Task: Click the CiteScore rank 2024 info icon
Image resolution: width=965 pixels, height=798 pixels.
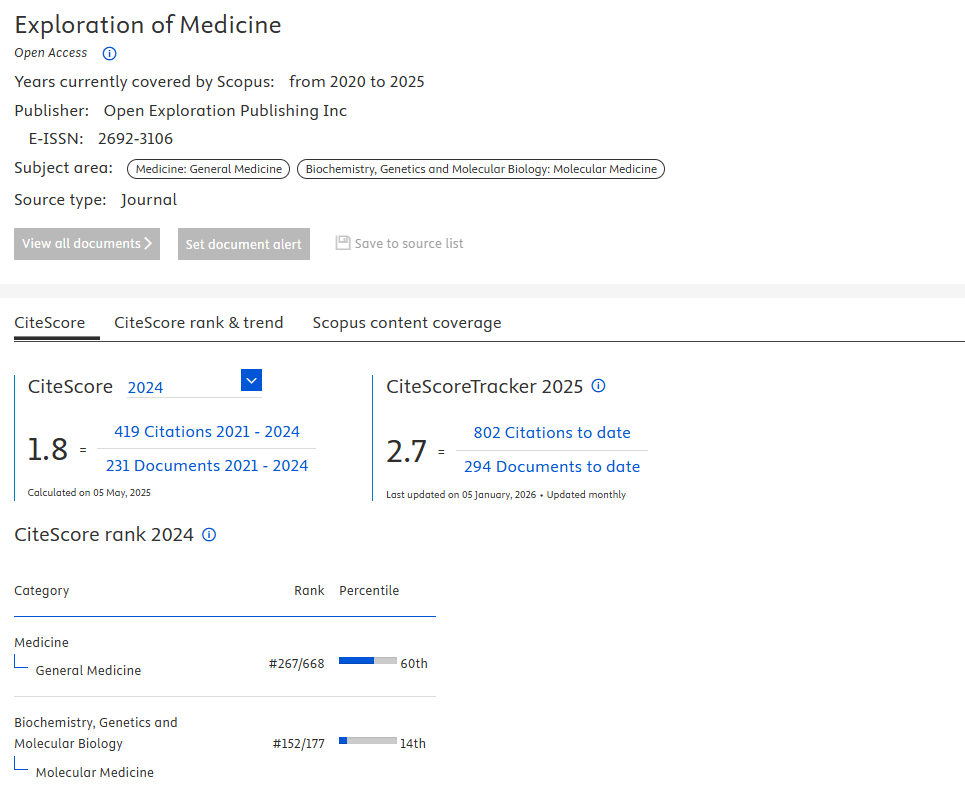Action: [209, 535]
